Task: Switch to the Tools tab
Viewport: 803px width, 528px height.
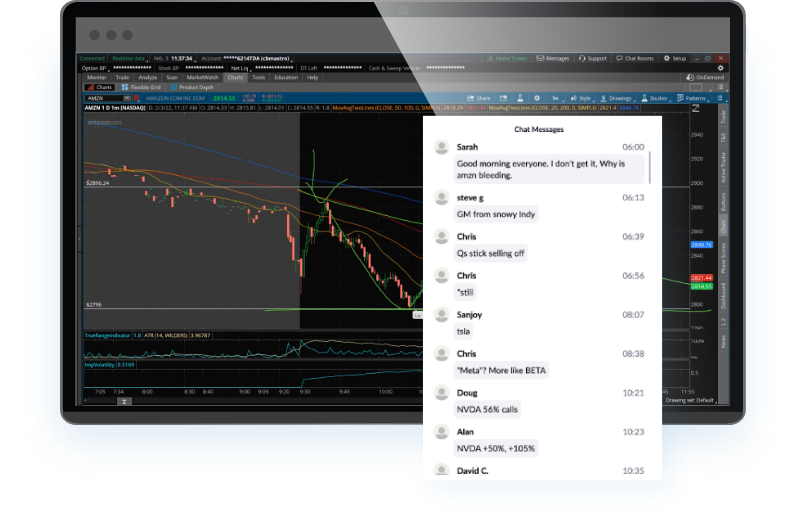Action: [x=259, y=77]
